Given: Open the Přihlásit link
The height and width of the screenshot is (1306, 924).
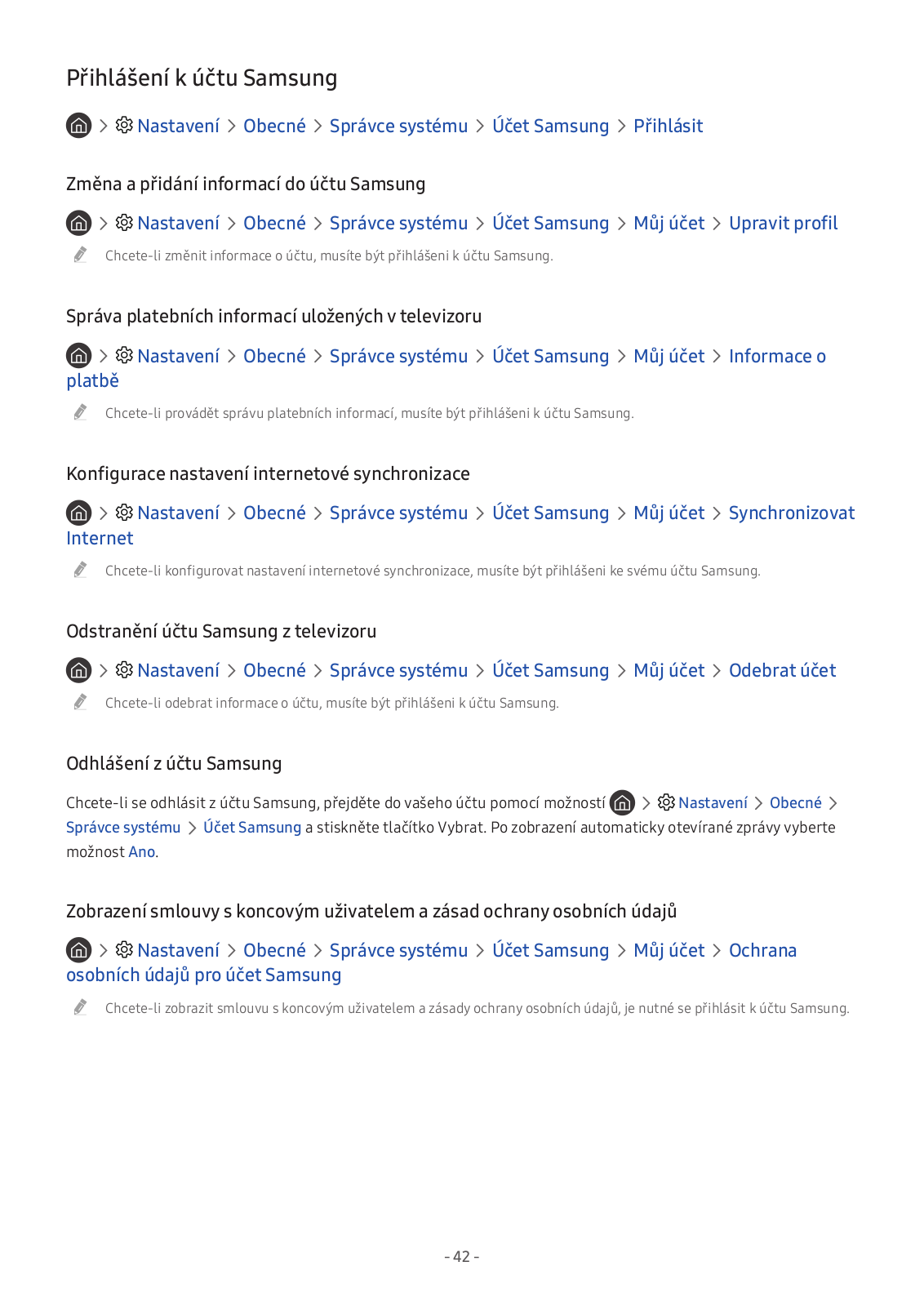Looking at the screenshot, I should pos(668,126).
